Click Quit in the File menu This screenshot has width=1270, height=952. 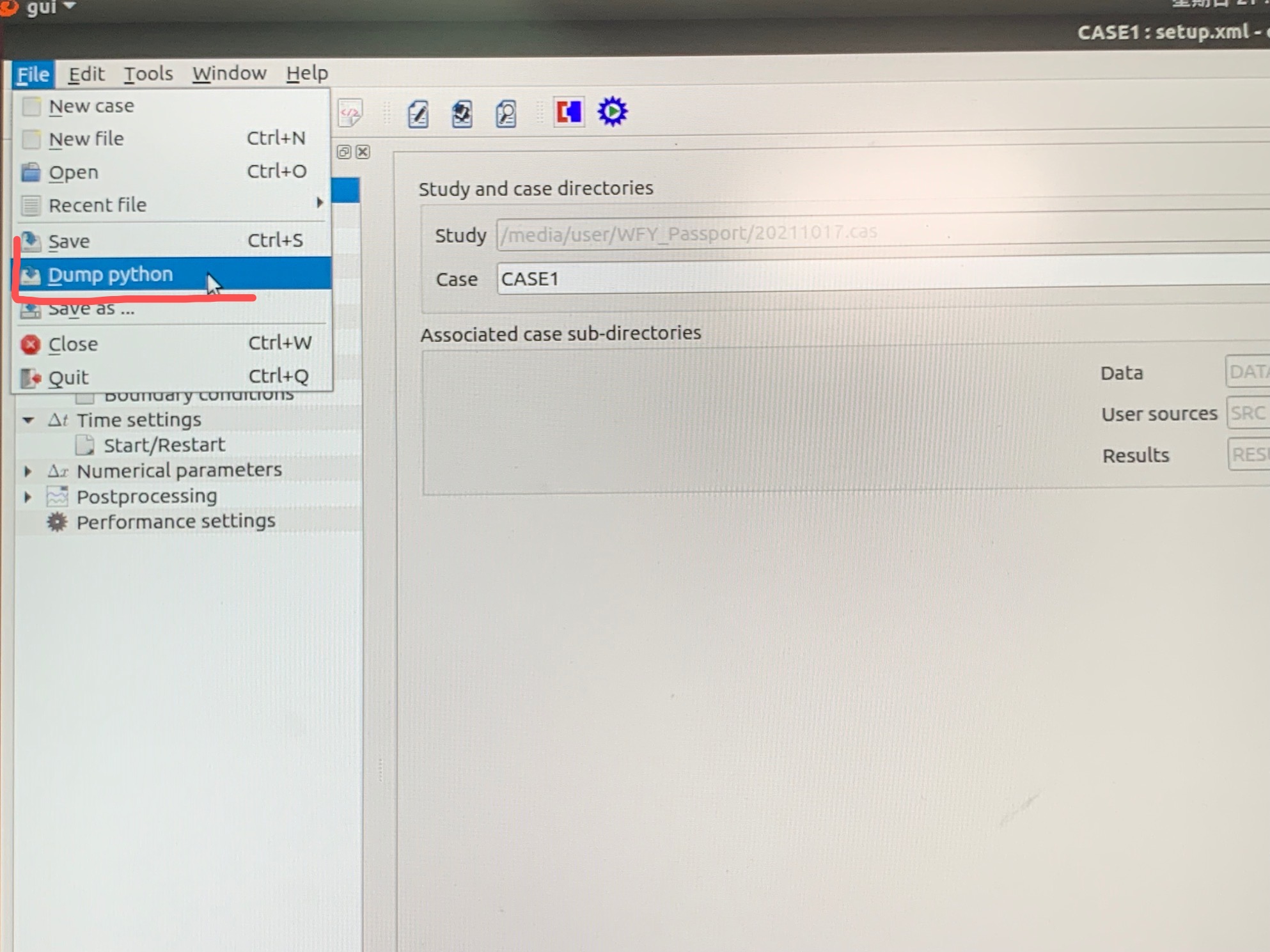(68, 378)
